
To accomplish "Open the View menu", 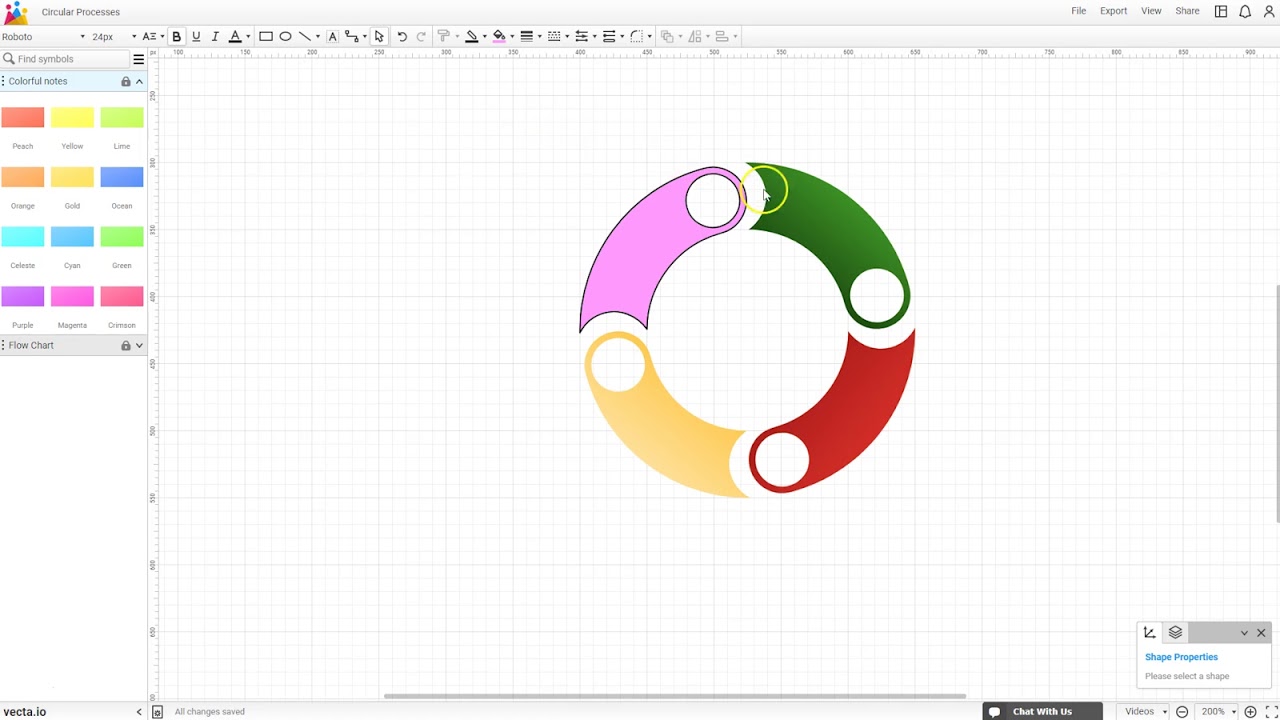I will [x=1152, y=11].
